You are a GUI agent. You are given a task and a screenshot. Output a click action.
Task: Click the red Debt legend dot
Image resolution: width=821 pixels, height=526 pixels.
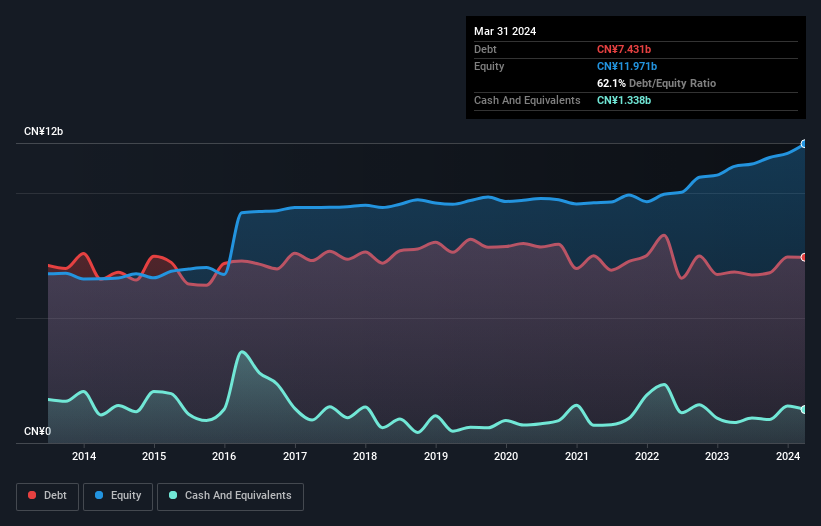[32, 495]
